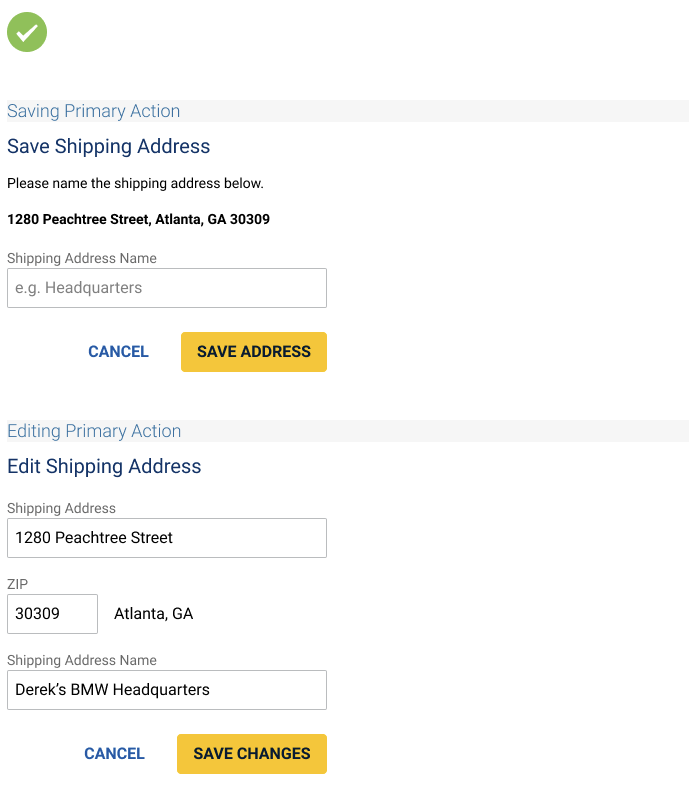This screenshot has width=697, height=786.
Task: Click the Shipping Address Name label above Derek's BMW field
Action: (82, 660)
